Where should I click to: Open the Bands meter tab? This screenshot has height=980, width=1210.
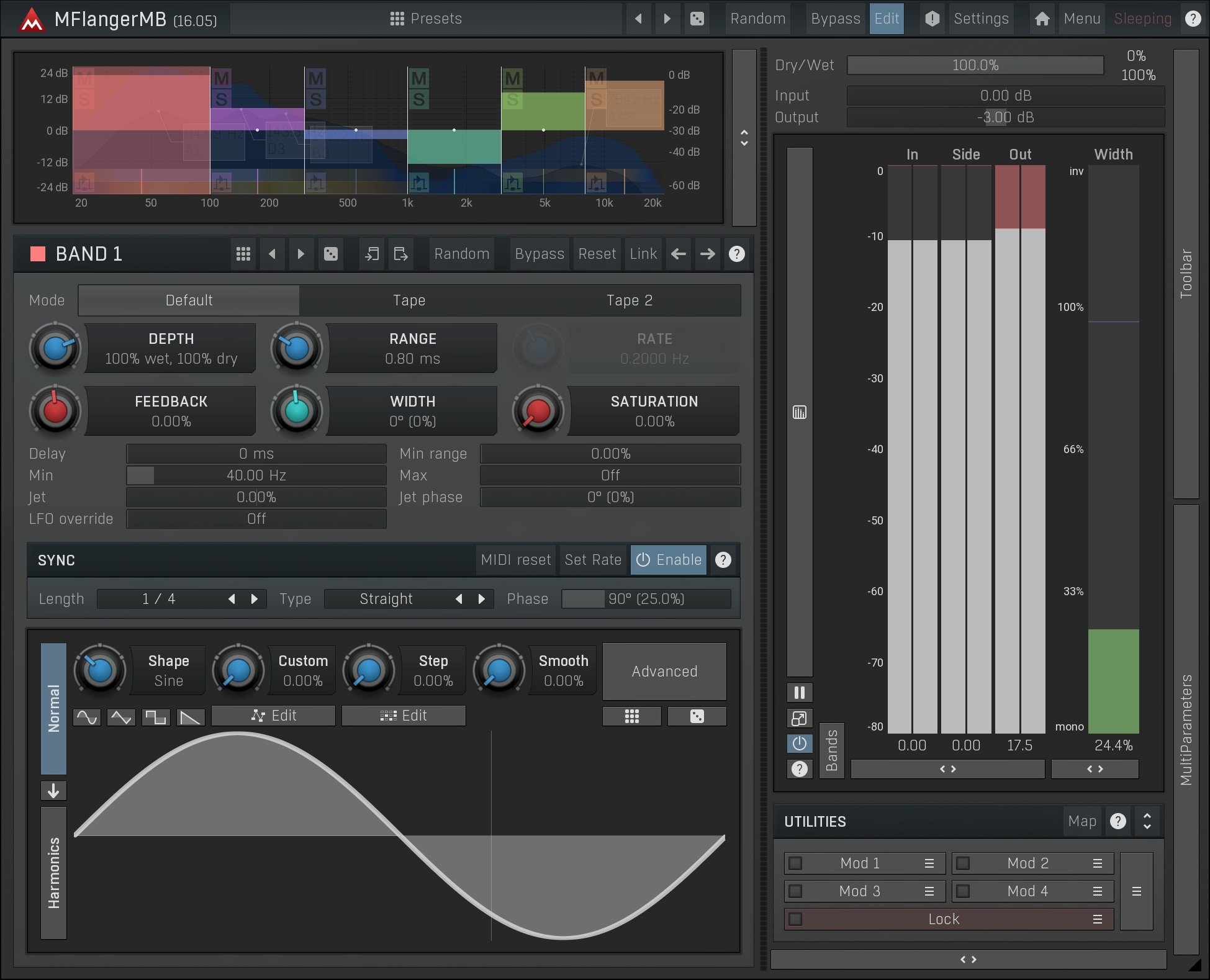click(x=832, y=750)
